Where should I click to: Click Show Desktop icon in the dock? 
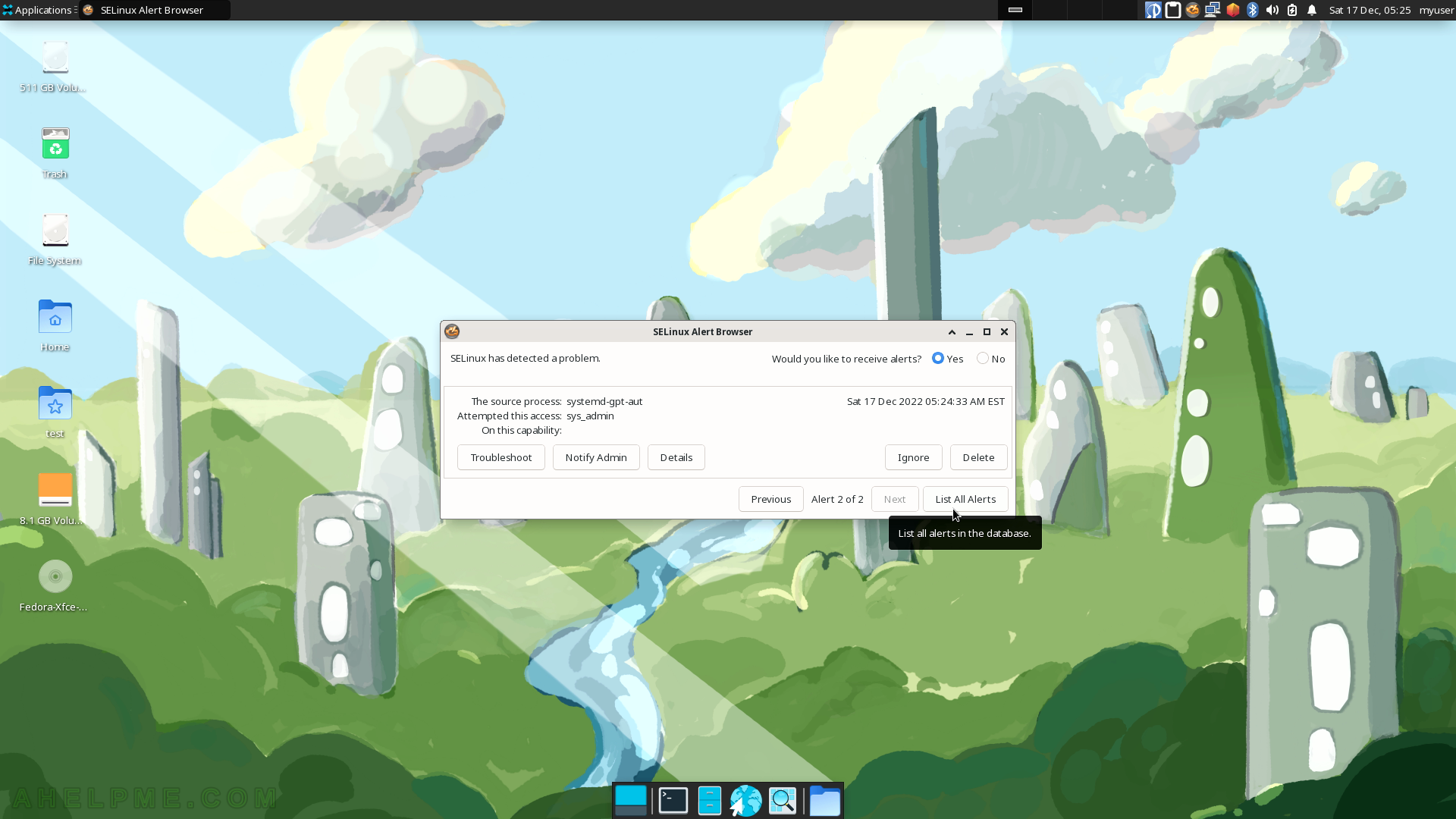pos(631,801)
